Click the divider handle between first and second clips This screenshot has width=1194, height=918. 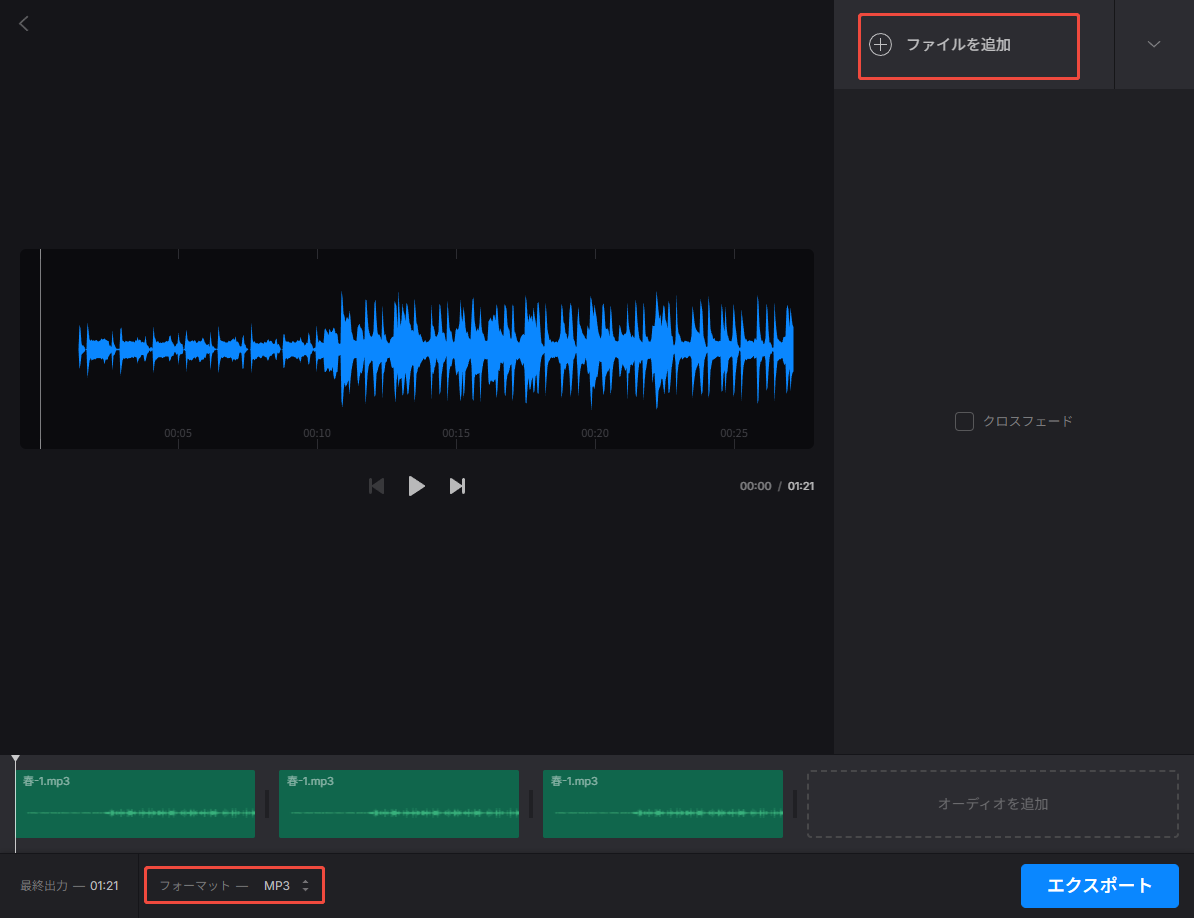tap(267, 804)
